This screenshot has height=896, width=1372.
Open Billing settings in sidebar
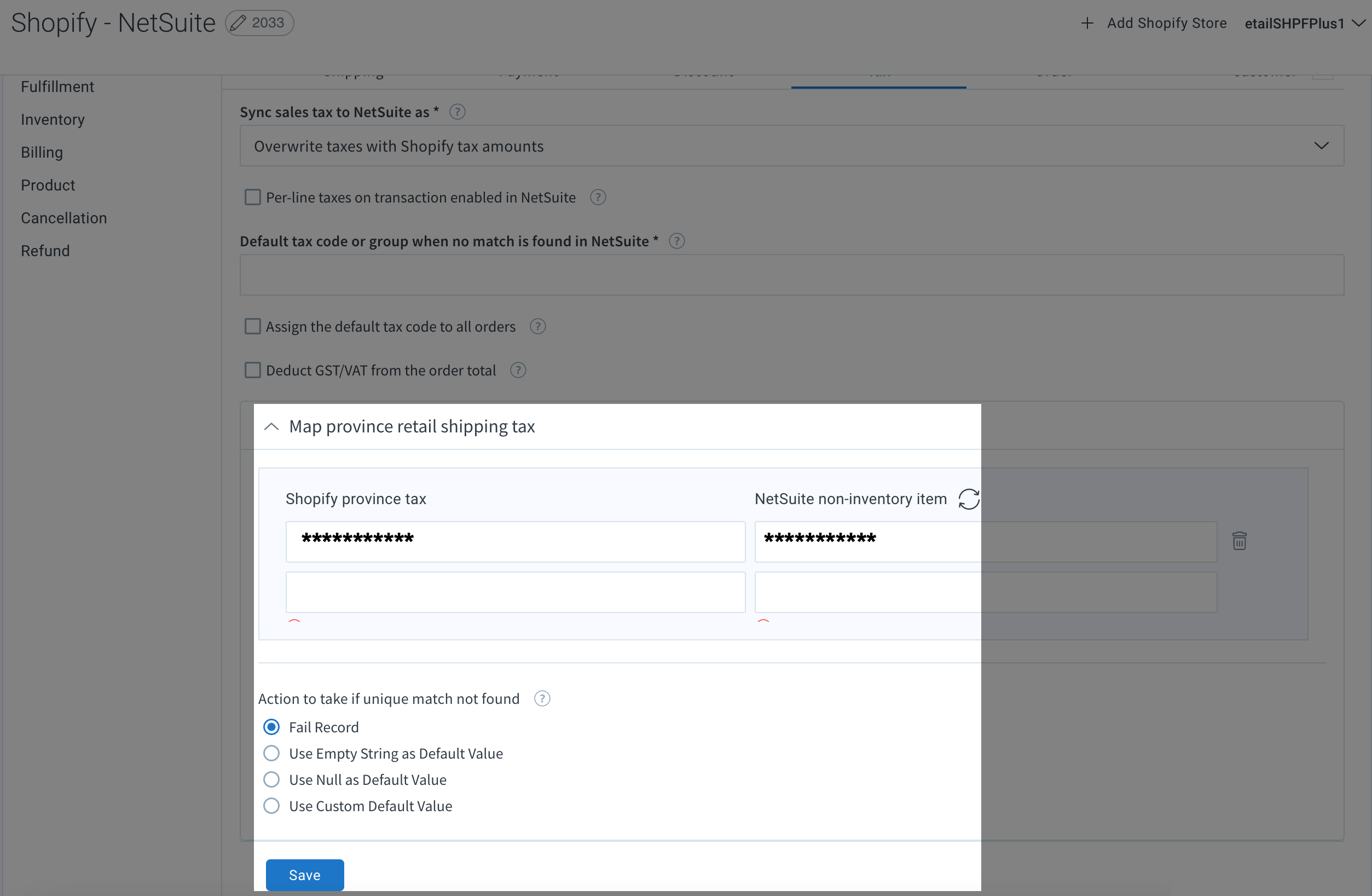pyautogui.click(x=42, y=152)
